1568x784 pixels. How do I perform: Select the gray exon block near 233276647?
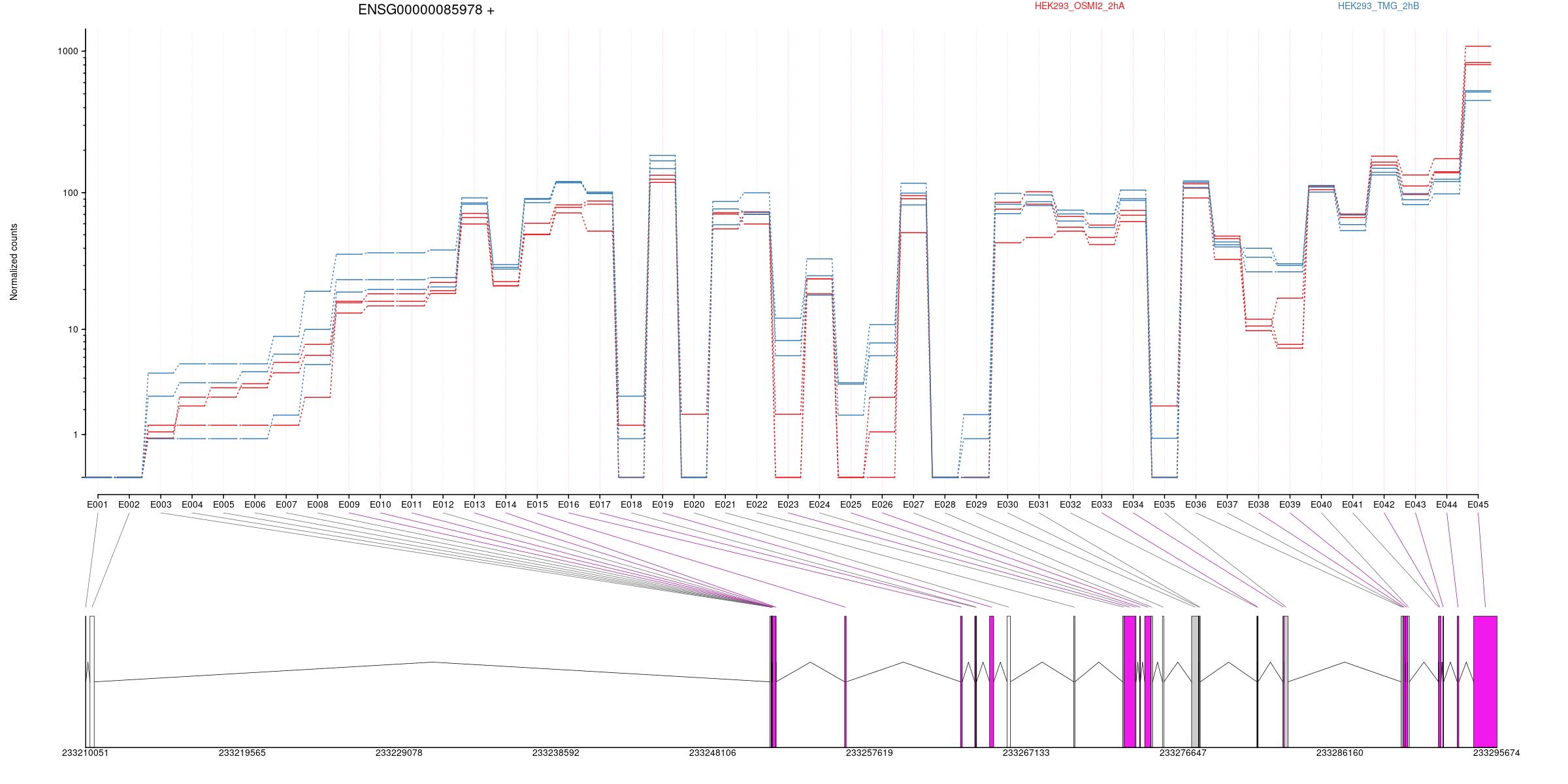pyautogui.click(x=1195, y=681)
